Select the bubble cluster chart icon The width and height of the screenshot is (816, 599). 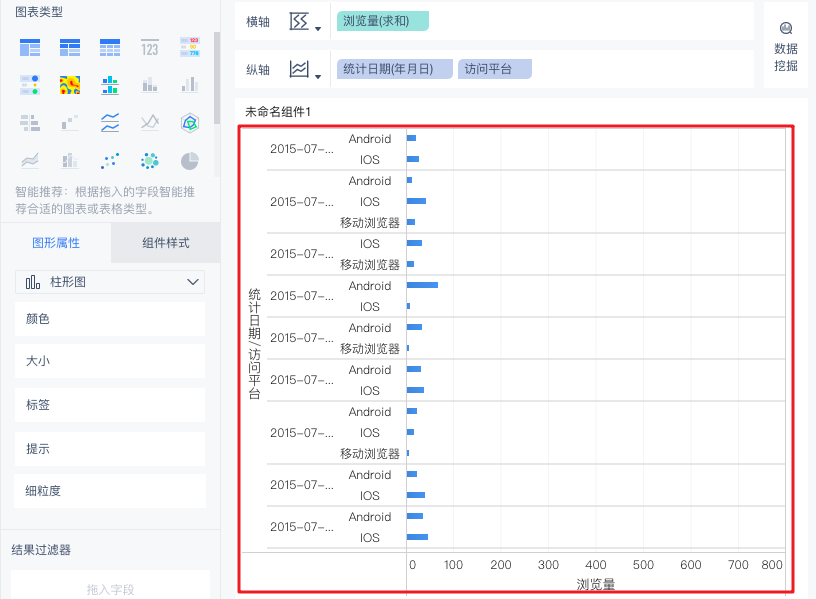150,161
